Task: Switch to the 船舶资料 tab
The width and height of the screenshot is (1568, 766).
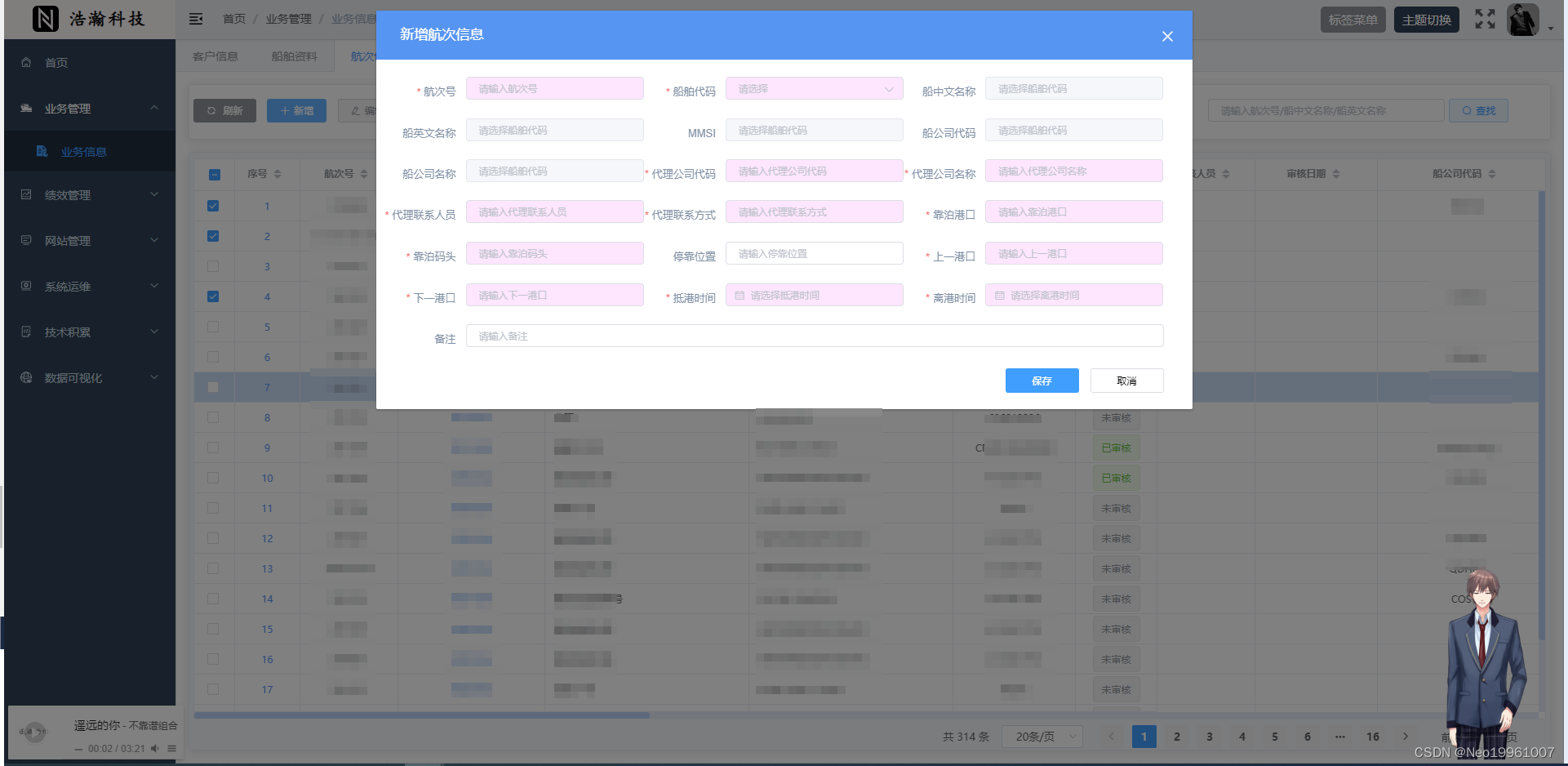Action: 294,55
